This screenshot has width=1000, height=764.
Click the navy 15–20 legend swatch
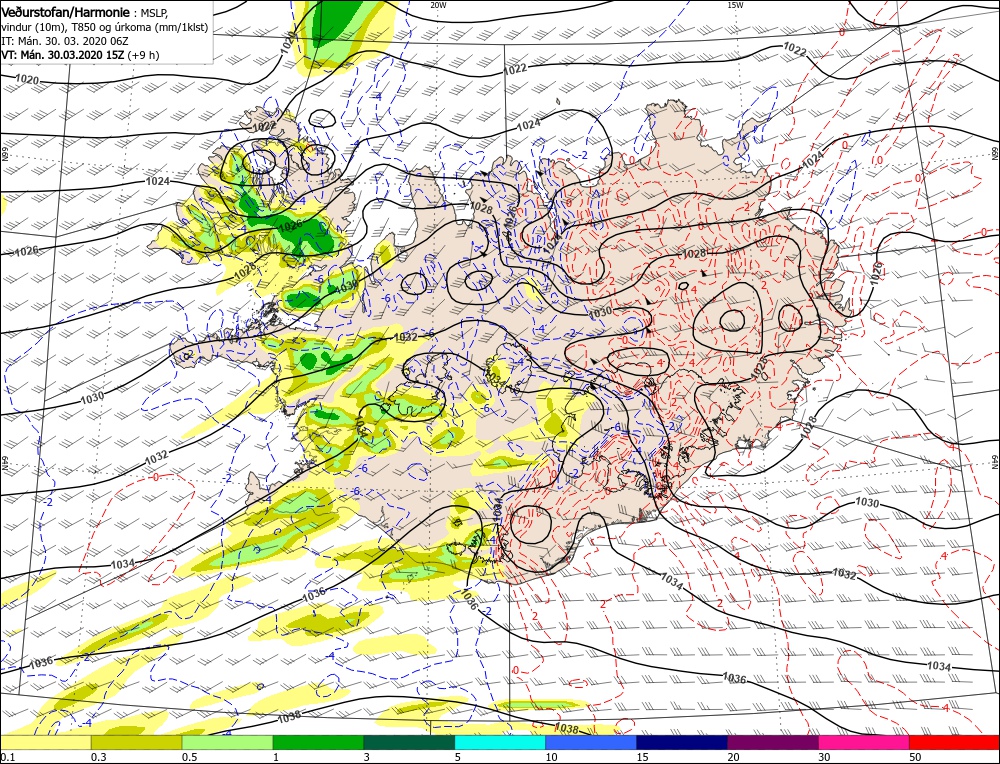click(x=682, y=742)
